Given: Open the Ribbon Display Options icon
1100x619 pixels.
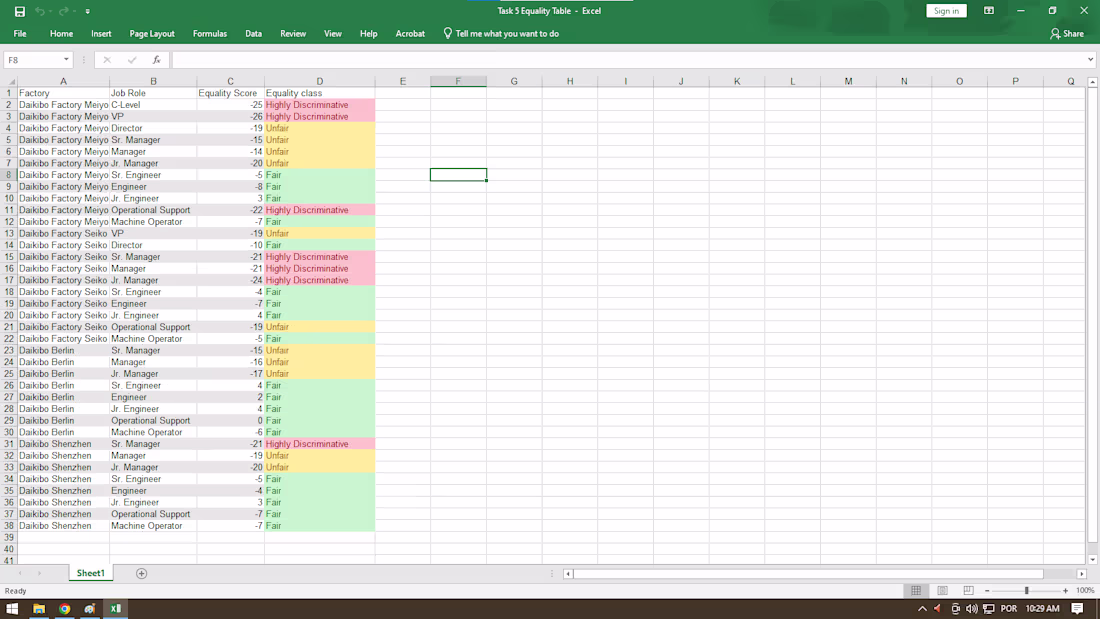Looking at the screenshot, I should click(988, 11).
